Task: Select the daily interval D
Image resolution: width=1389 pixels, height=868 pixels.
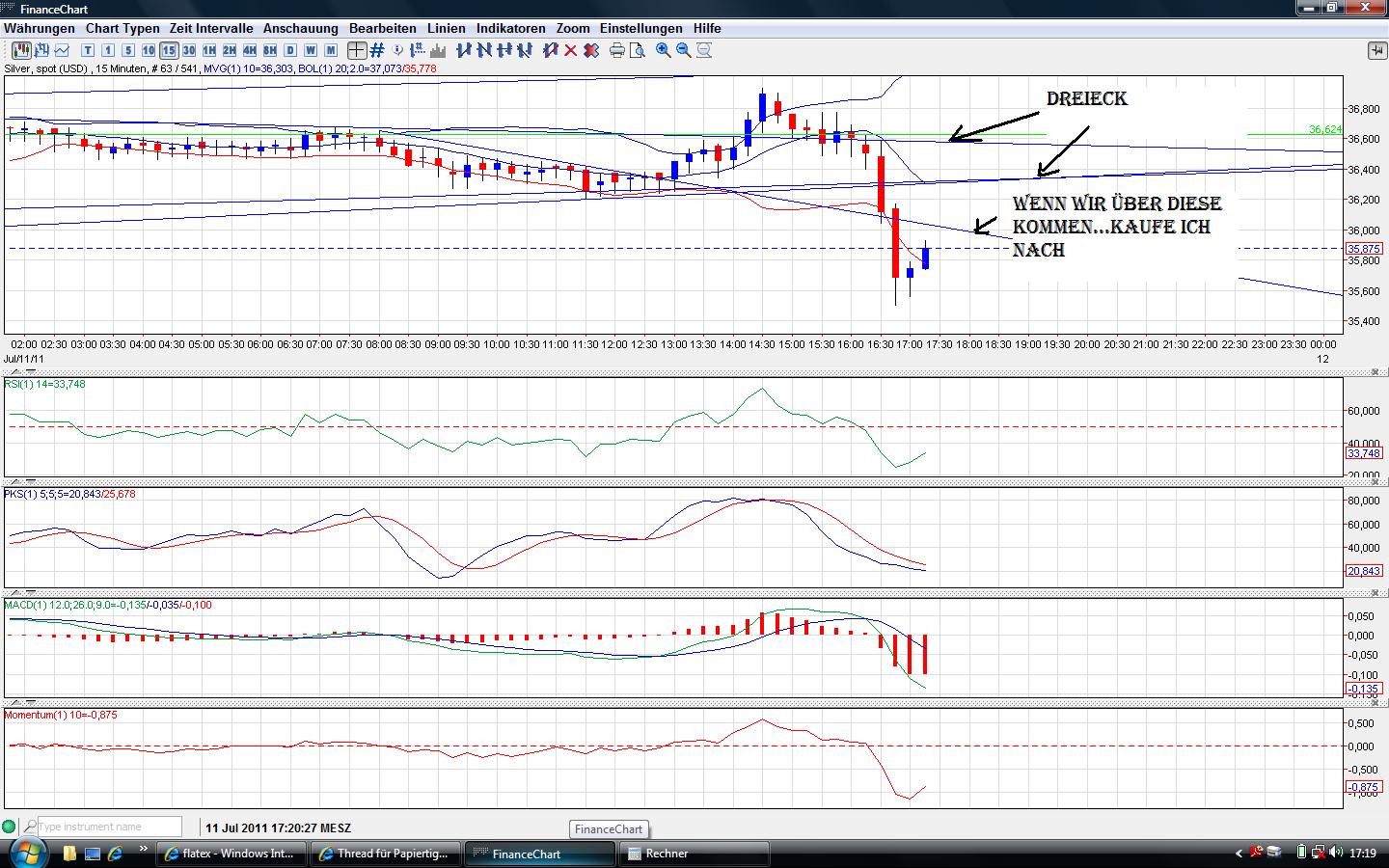Action: click(x=290, y=50)
